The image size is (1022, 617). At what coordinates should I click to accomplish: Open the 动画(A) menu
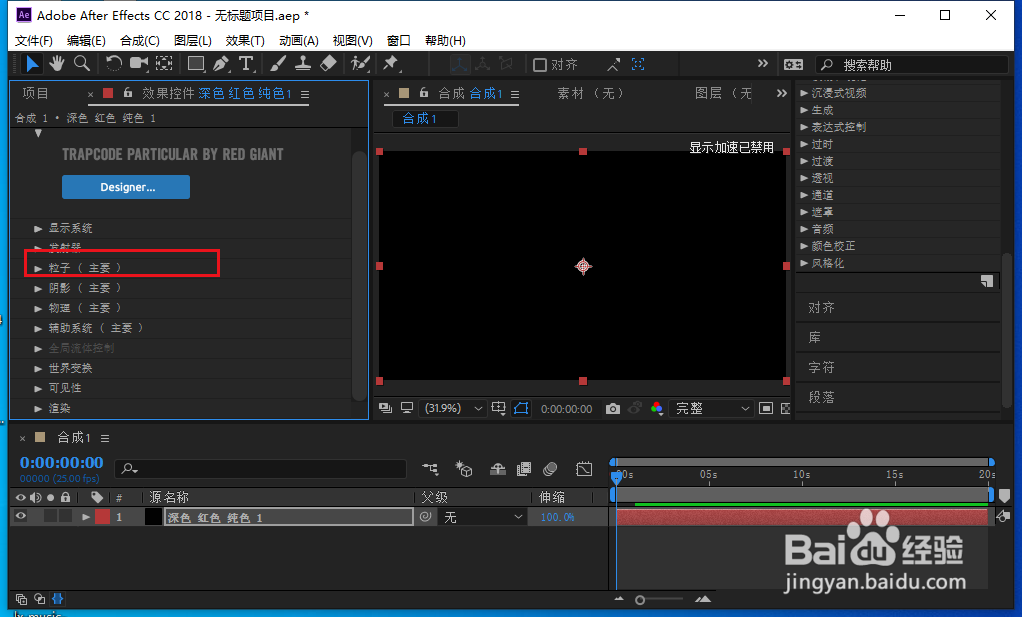299,40
